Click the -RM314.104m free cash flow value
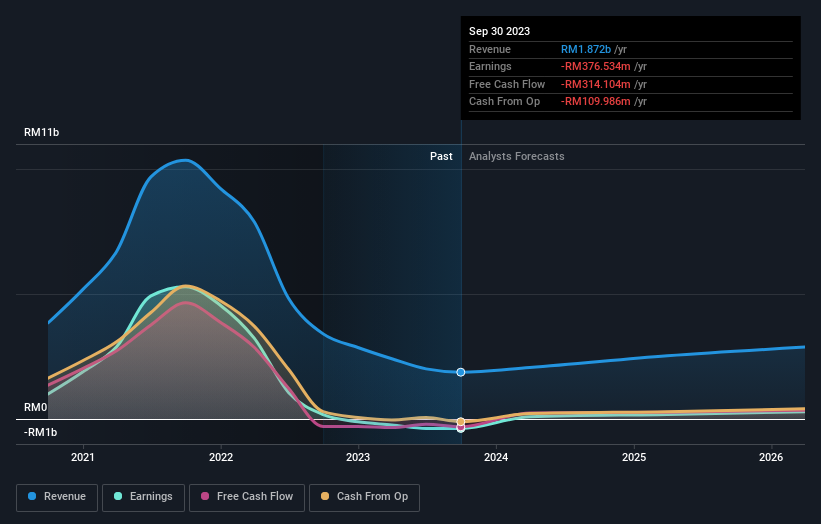The height and width of the screenshot is (524, 821). pyautogui.click(x=596, y=84)
